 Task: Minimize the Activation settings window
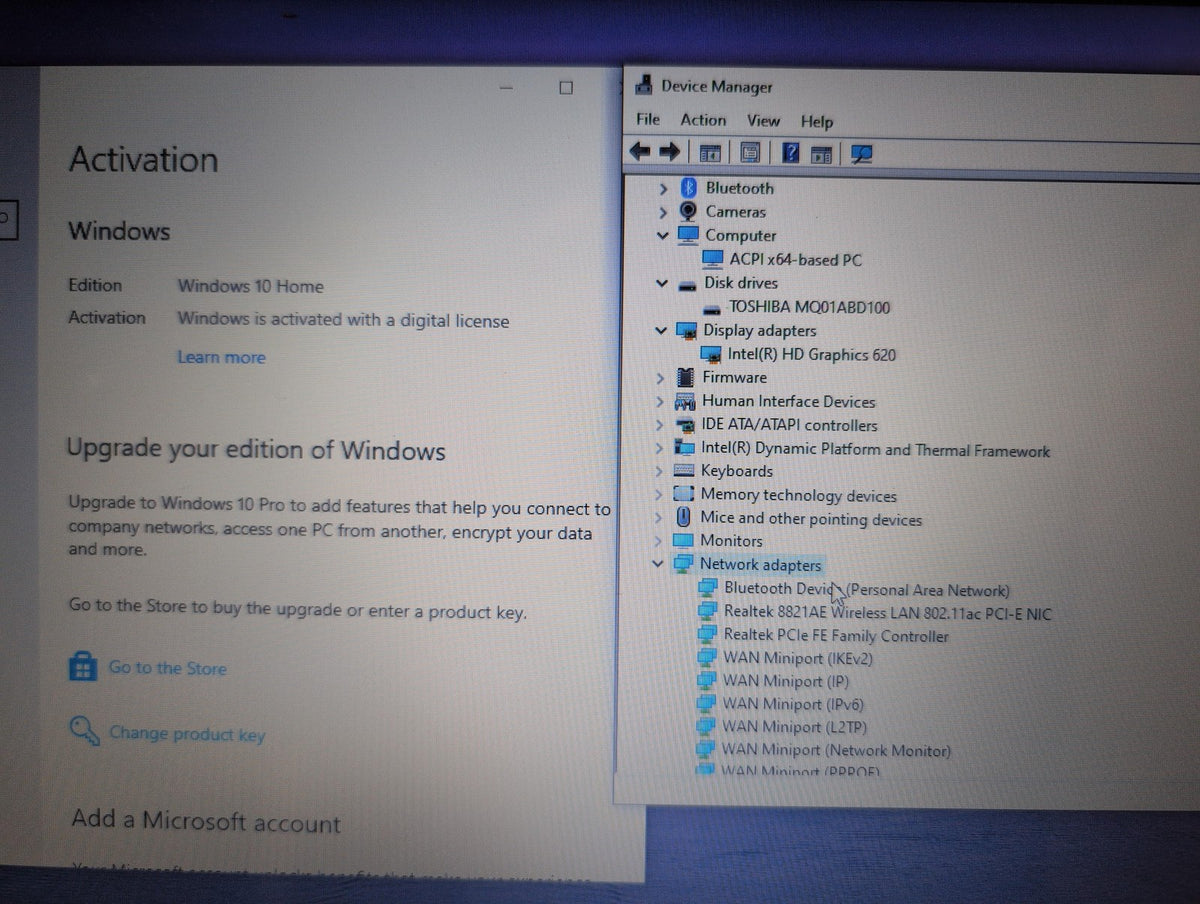click(506, 88)
